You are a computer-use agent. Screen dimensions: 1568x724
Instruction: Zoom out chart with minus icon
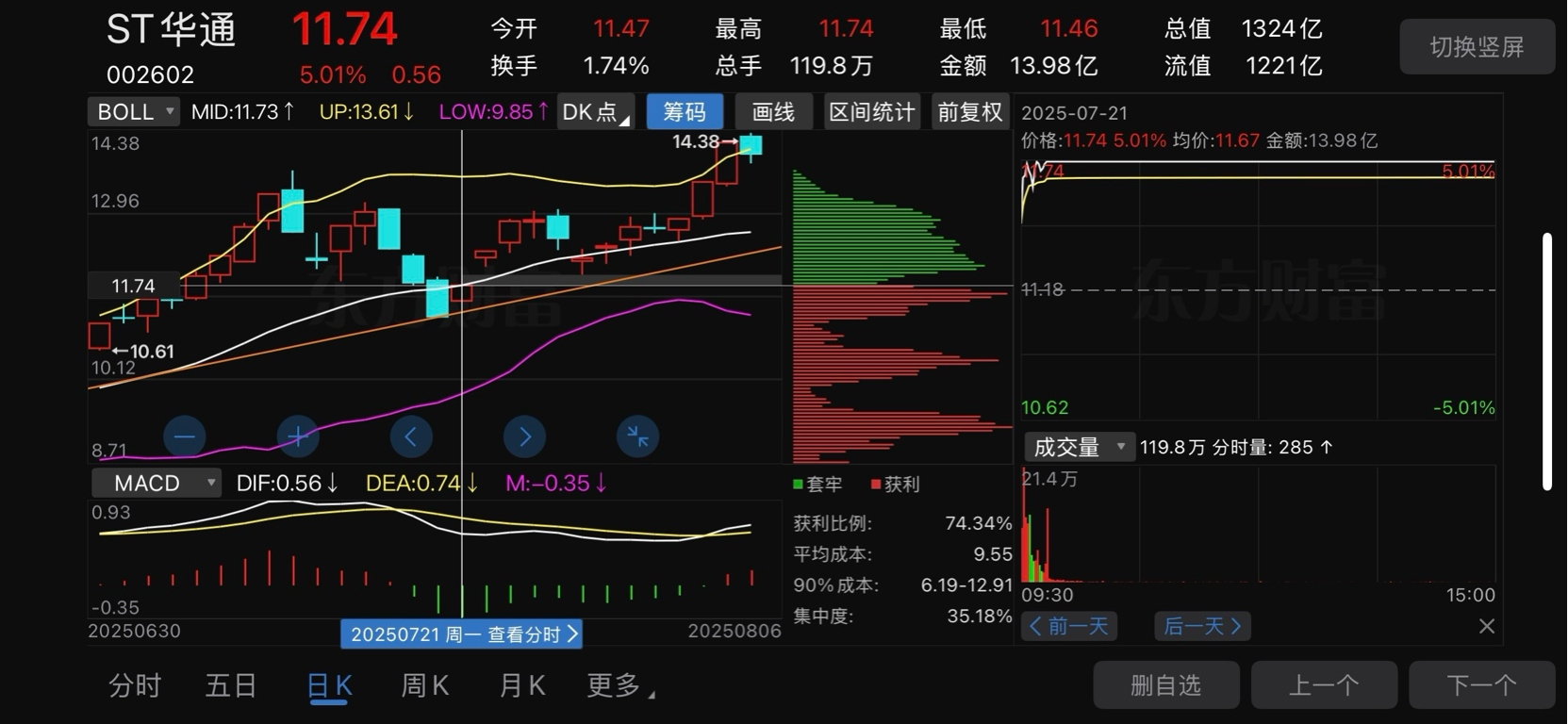coord(184,436)
